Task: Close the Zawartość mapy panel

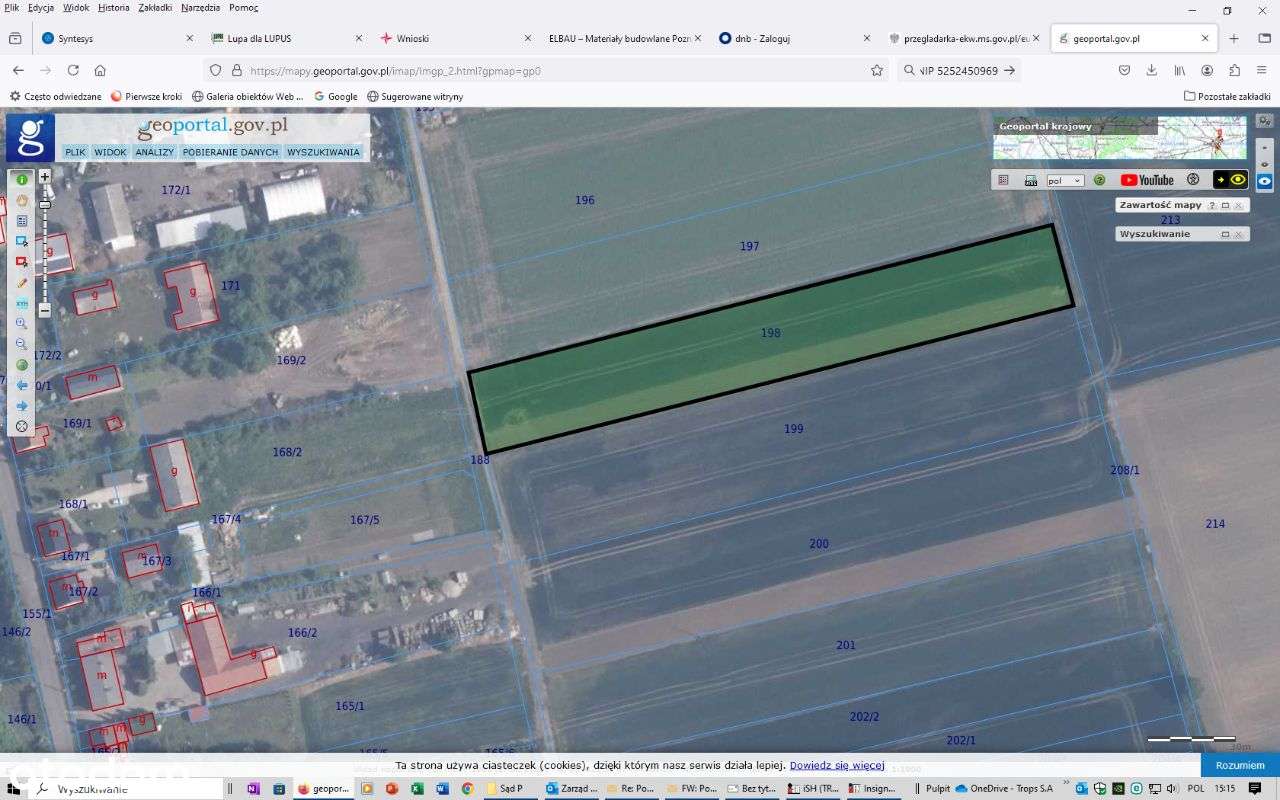Action: pyautogui.click(x=1238, y=205)
